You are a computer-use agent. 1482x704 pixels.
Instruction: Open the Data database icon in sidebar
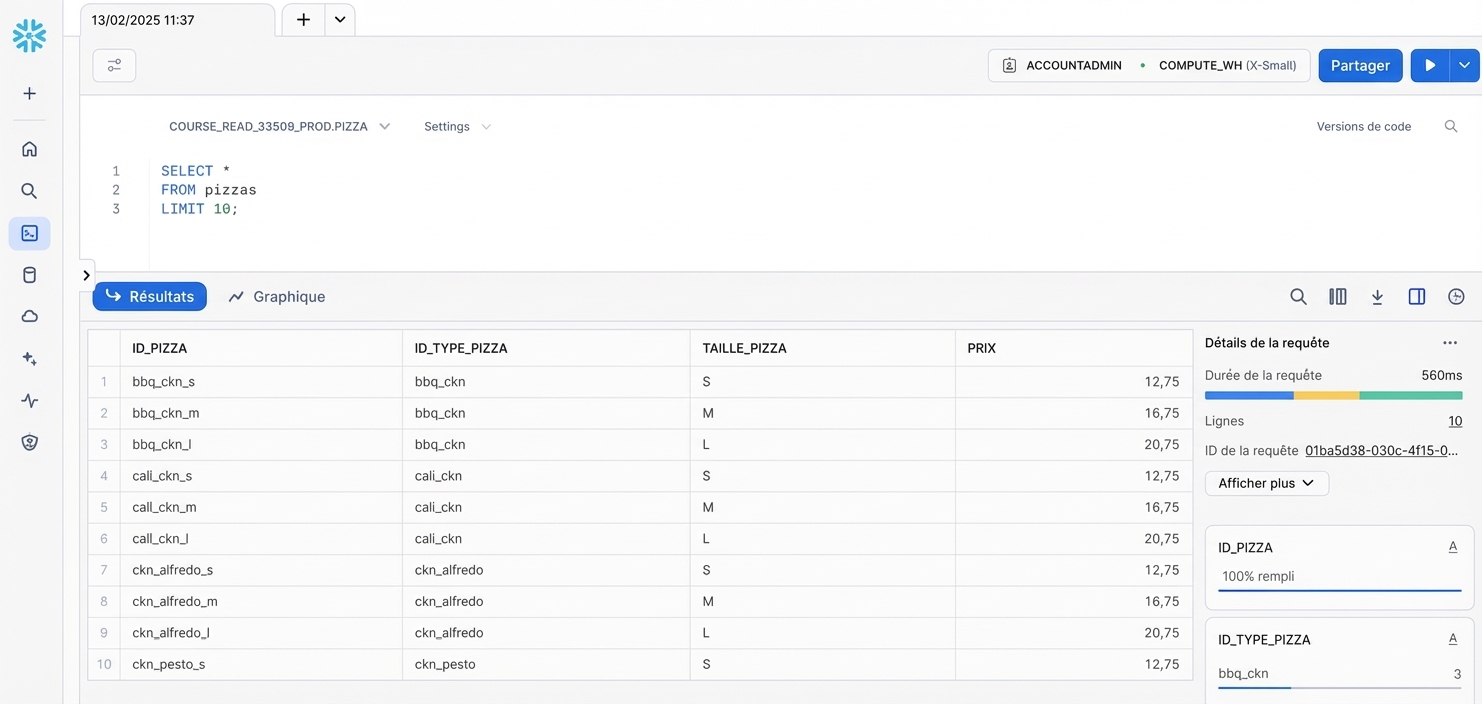[29, 275]
